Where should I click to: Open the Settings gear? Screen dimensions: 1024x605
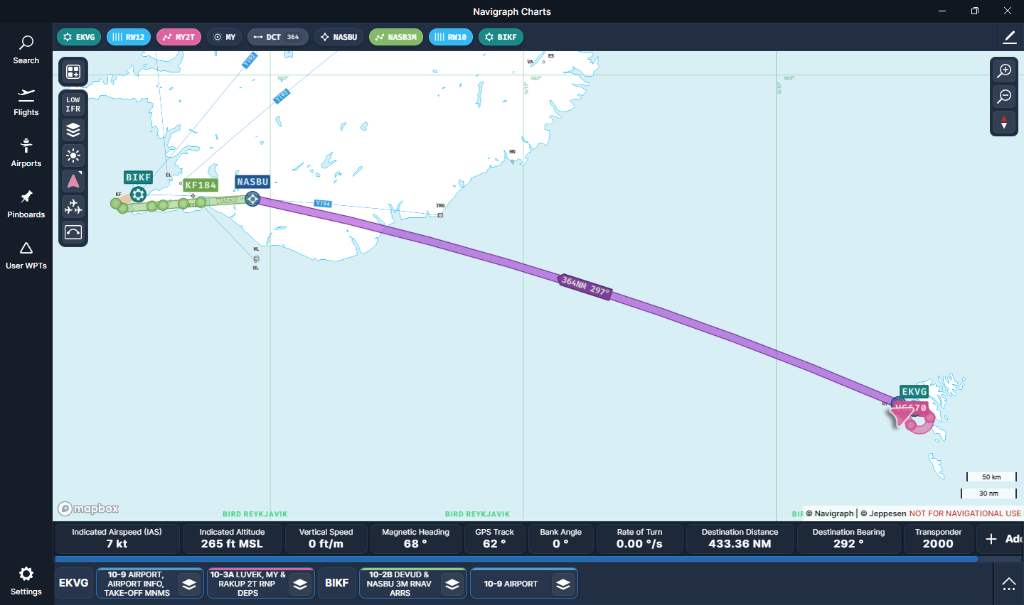pyautogui.click(x=26, y=580)
